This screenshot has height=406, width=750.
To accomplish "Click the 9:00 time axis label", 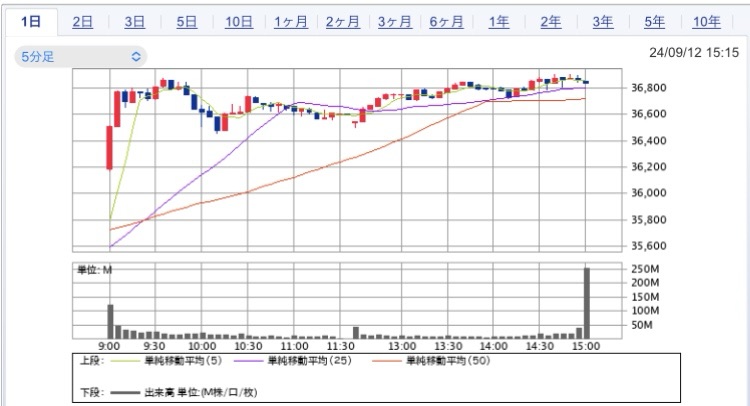I will pyautogui.click(x=109, y=346).
